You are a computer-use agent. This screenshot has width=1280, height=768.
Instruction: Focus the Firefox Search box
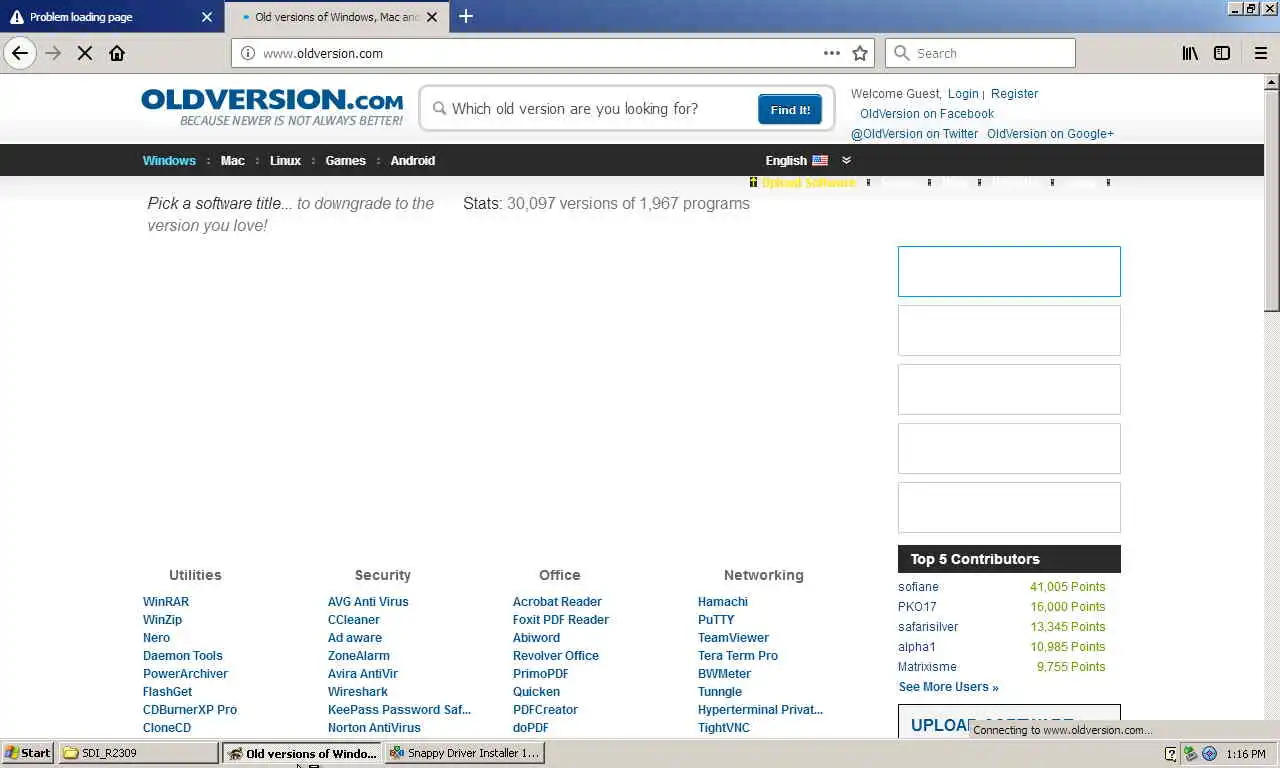pyautogui.click(x=980, y=53)
